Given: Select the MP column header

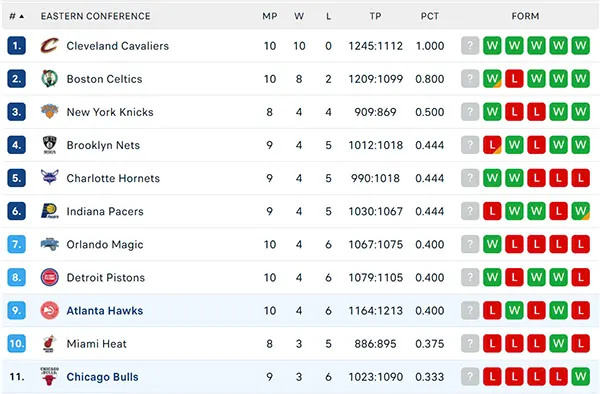Looking at the screenshot, I should coord(270,16).
